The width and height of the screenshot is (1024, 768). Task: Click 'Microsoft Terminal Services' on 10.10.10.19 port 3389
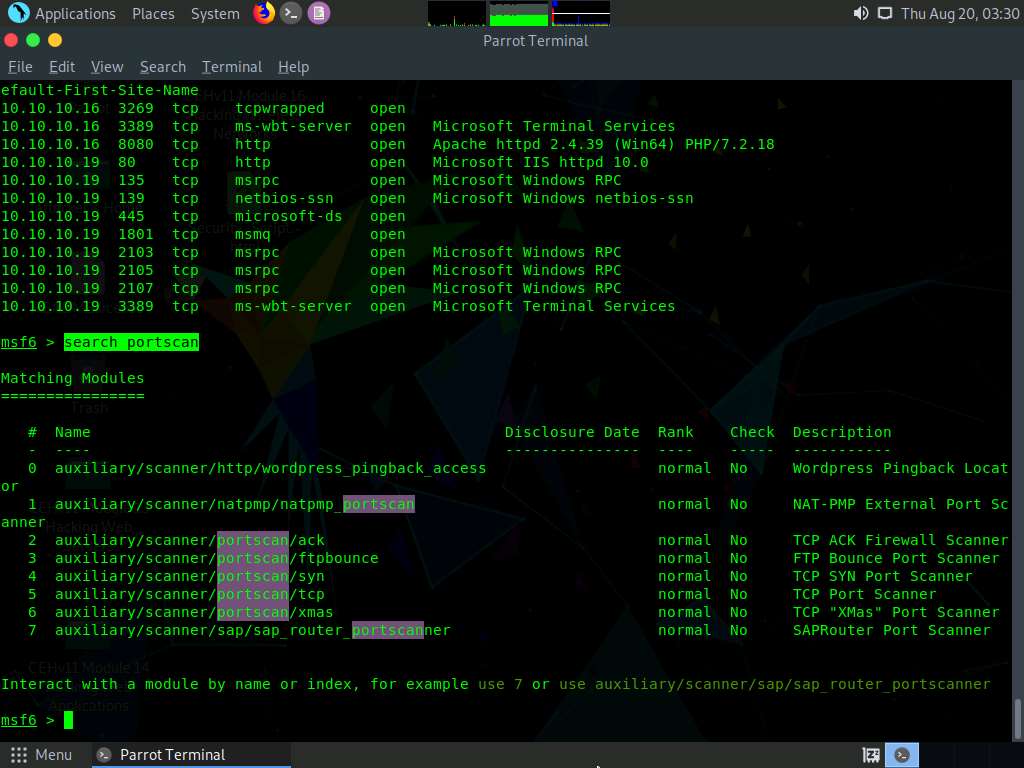point(554,306)
